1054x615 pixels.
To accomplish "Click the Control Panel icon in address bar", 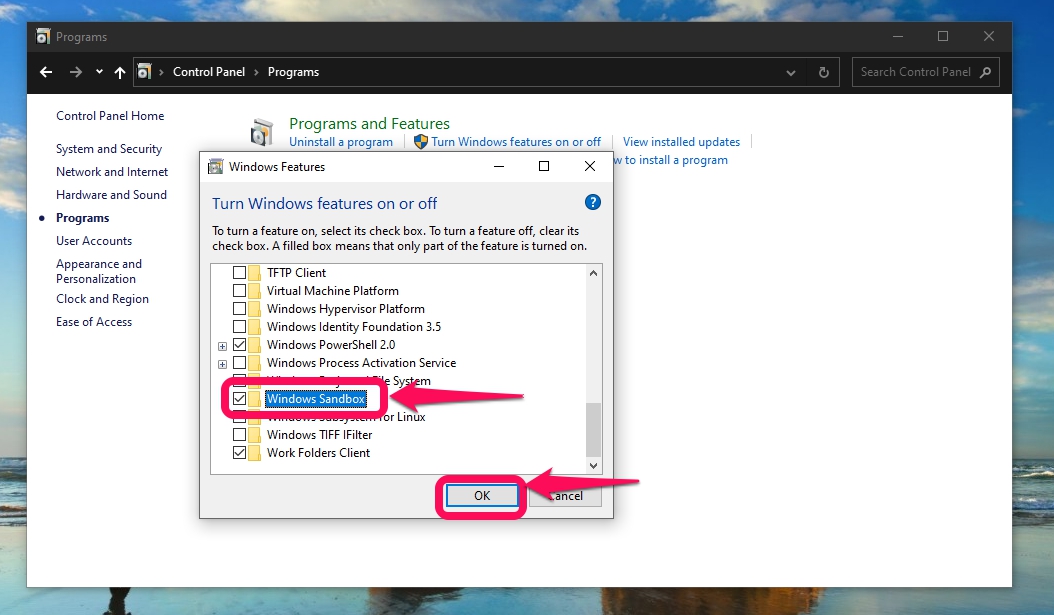I will [144, 72].
